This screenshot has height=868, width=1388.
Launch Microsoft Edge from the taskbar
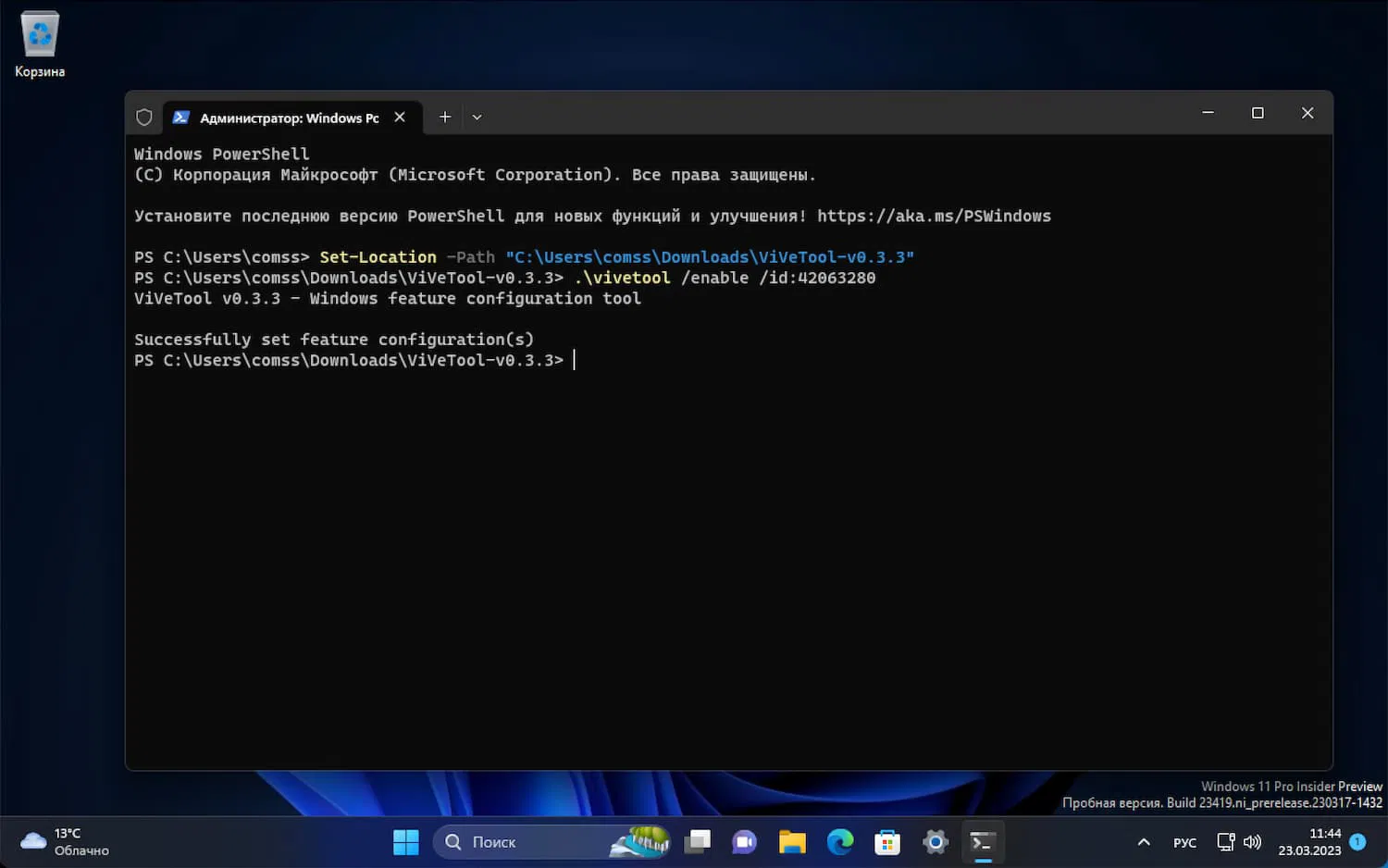click(840, 842)
